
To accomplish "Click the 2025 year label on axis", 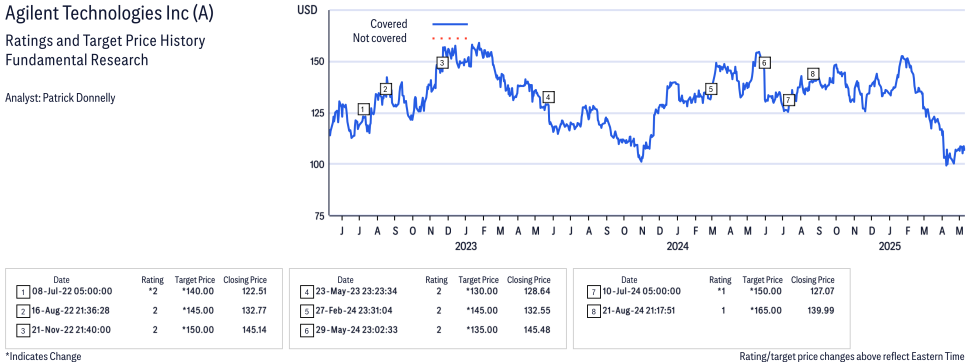I will click(890, 246).
